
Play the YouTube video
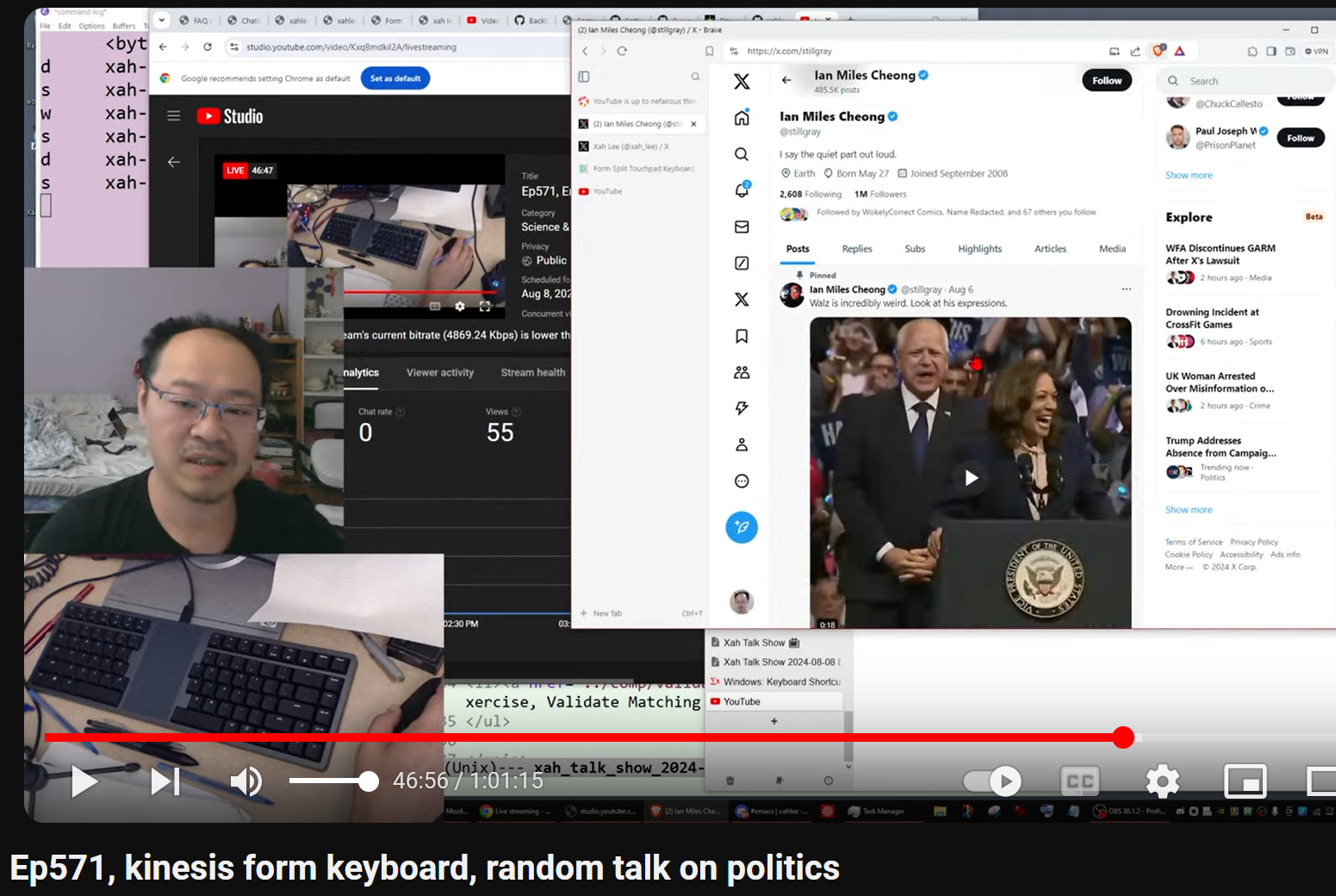84,781
